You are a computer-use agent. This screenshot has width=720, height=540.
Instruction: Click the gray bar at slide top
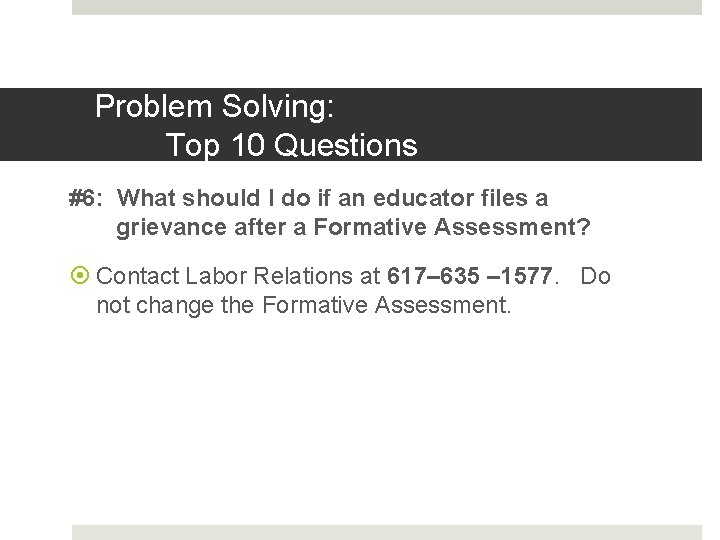click(387, 7)
